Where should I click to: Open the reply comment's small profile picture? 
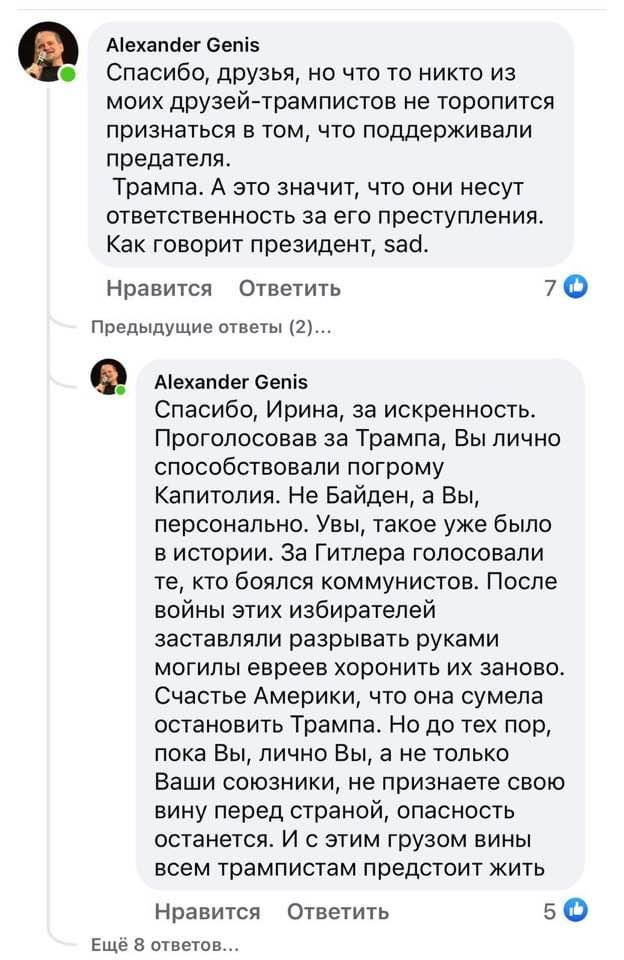108,377
